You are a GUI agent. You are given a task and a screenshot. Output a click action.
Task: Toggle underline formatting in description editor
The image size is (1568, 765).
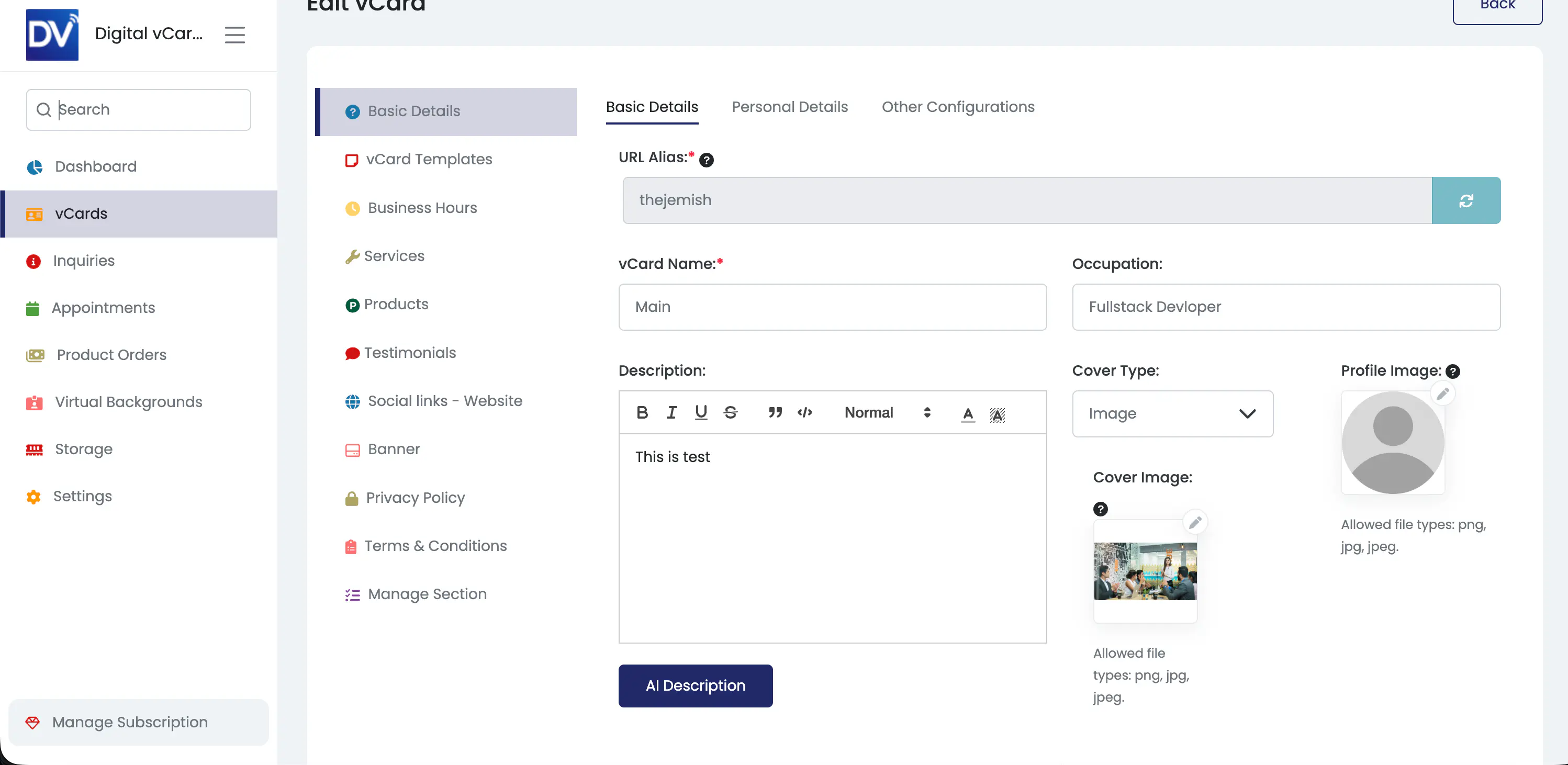701,413
